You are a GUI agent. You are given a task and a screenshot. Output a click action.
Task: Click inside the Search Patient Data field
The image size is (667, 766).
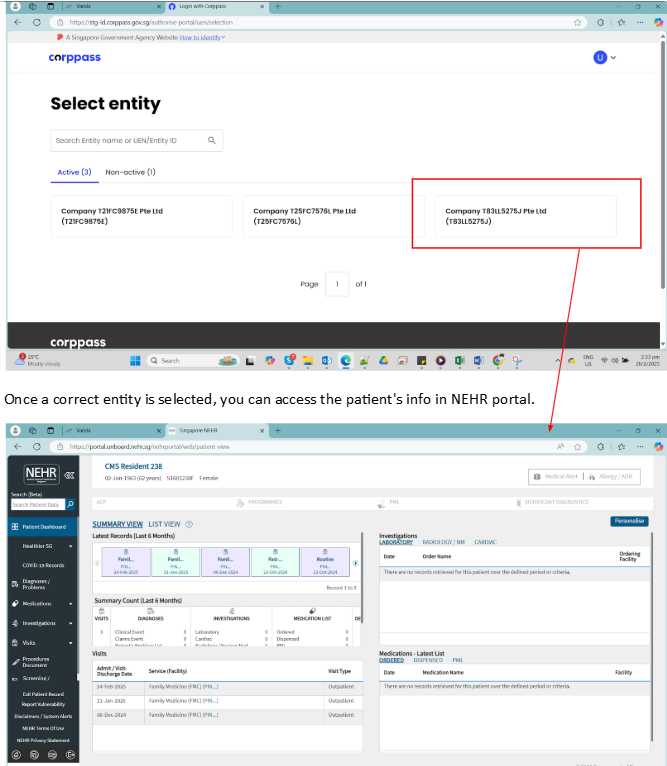38,505
